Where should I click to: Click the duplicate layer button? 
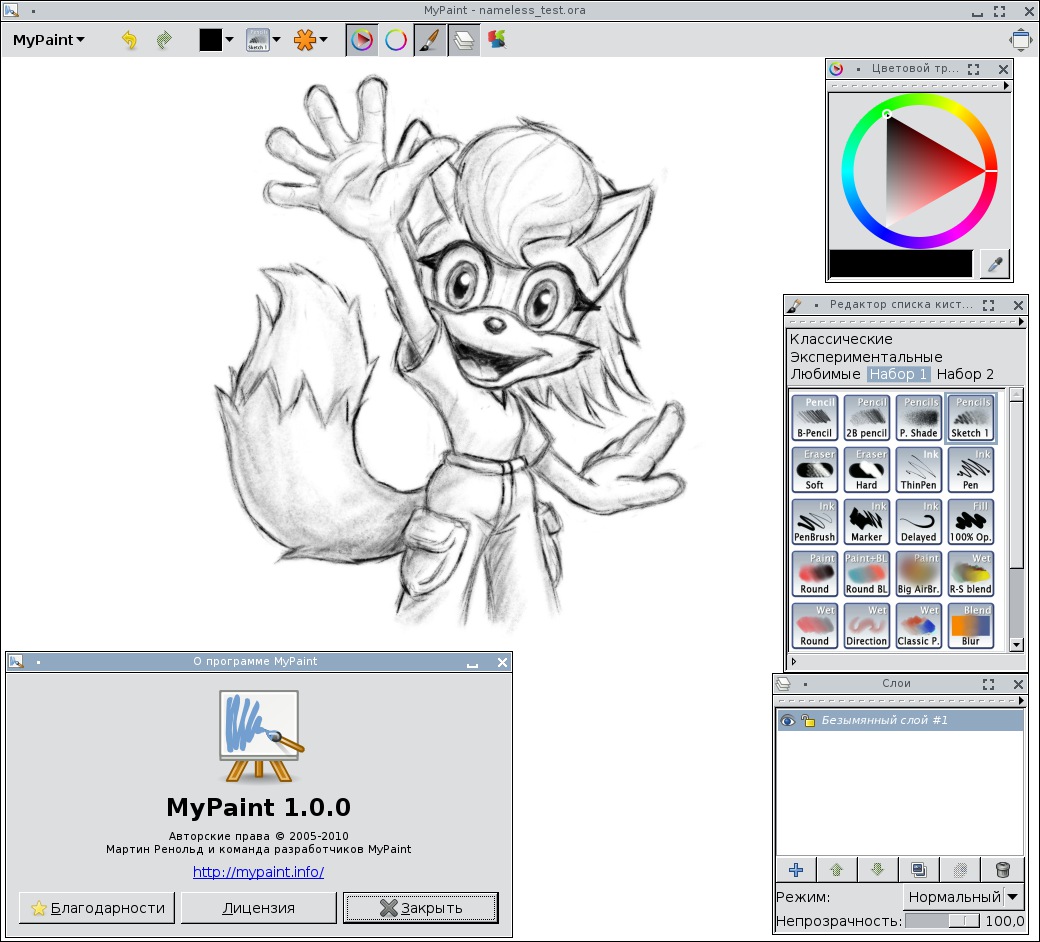tap(919, 869)
